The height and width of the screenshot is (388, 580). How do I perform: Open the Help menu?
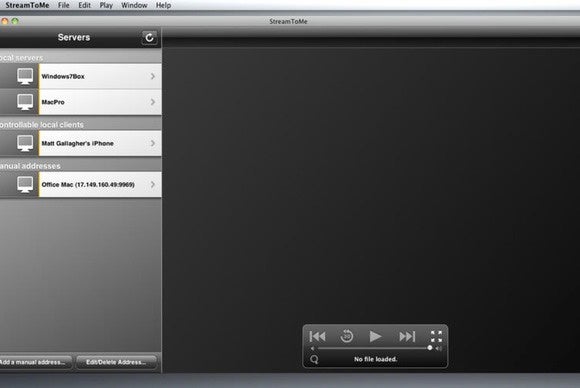[163, 5]
